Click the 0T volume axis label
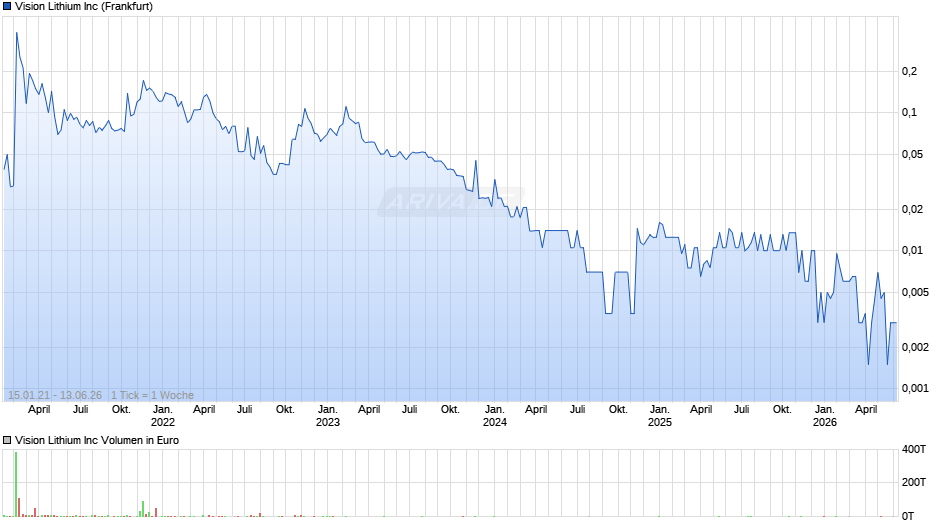Viewport: 940px width, 526px height. [908, 516]
